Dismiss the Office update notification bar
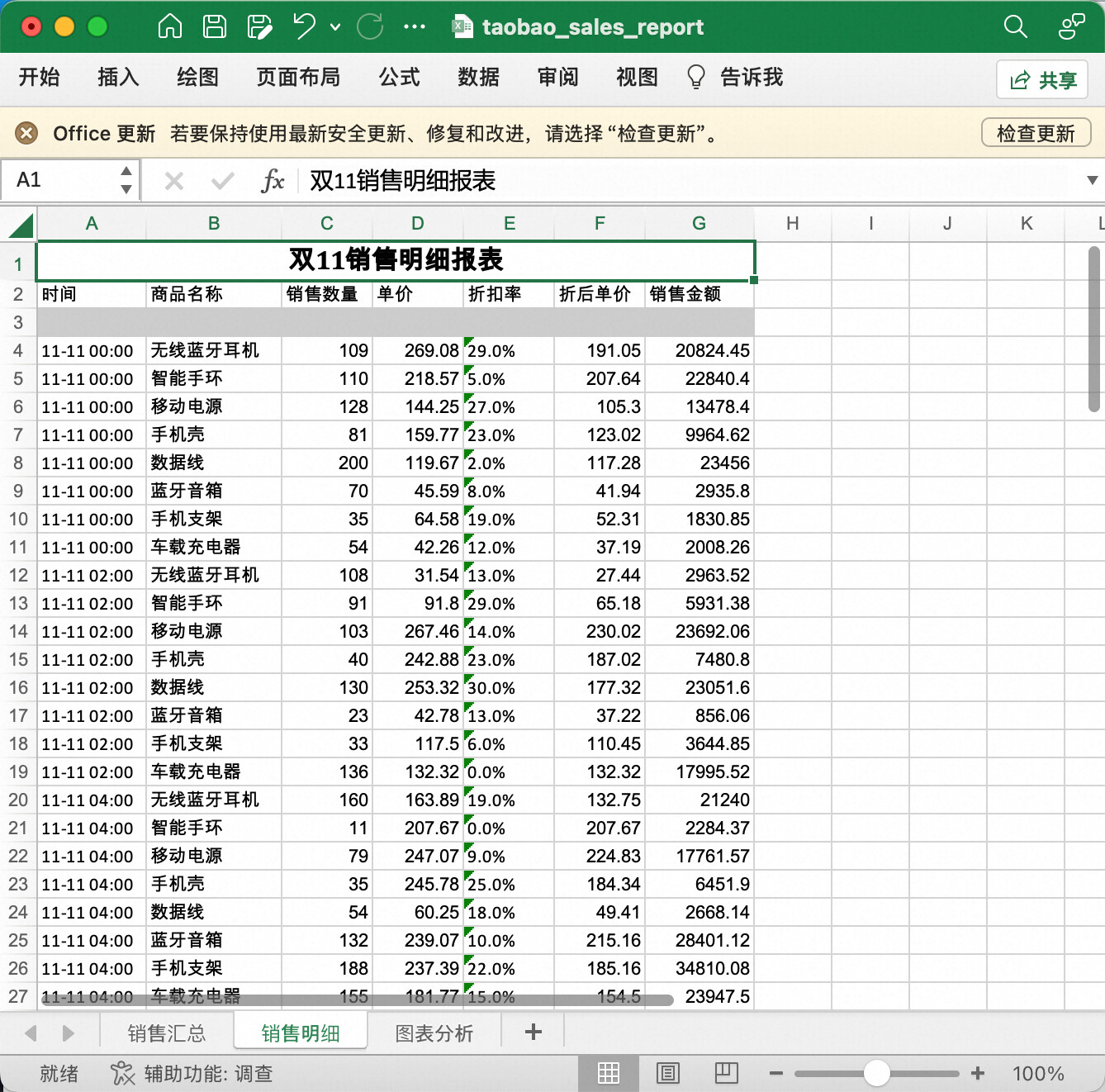The width and height of the screenshot is (1105, 1092). [x=26, y=133]
